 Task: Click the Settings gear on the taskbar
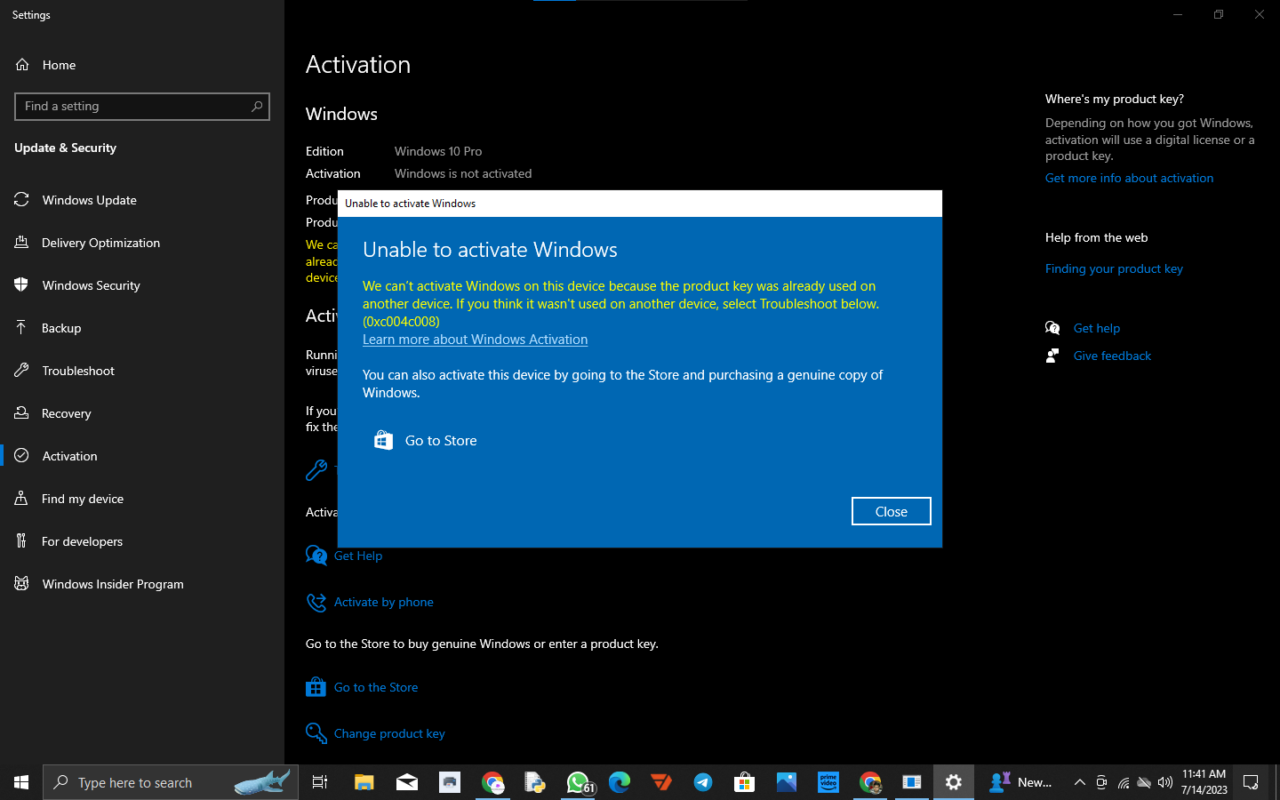pos(954,782)
